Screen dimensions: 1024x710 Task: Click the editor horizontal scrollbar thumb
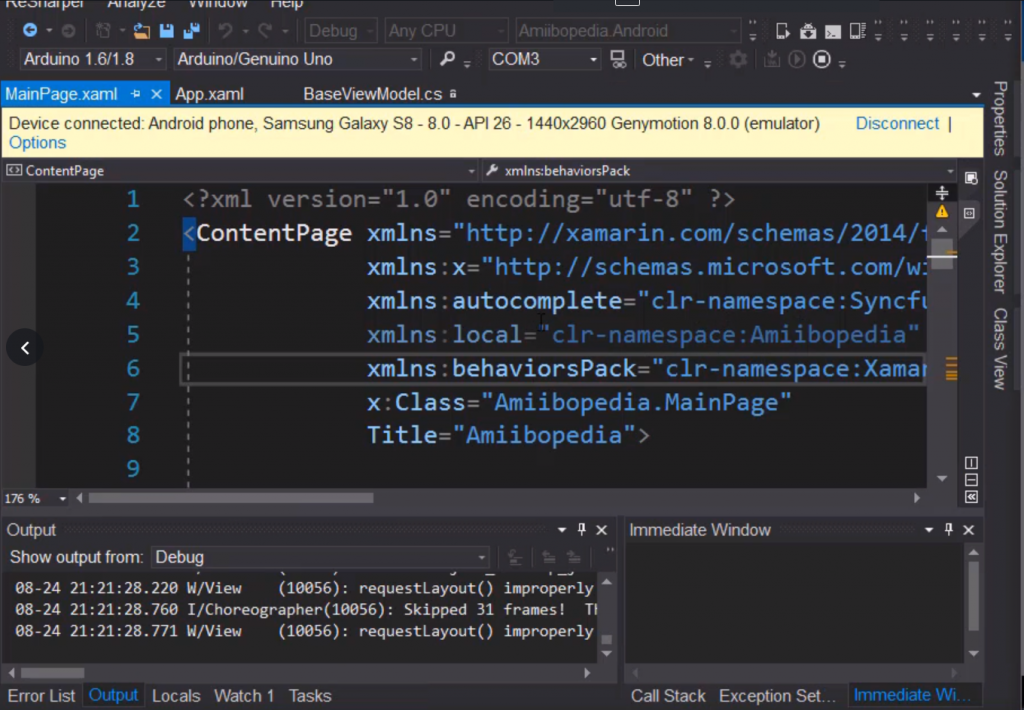pos(231,498)
